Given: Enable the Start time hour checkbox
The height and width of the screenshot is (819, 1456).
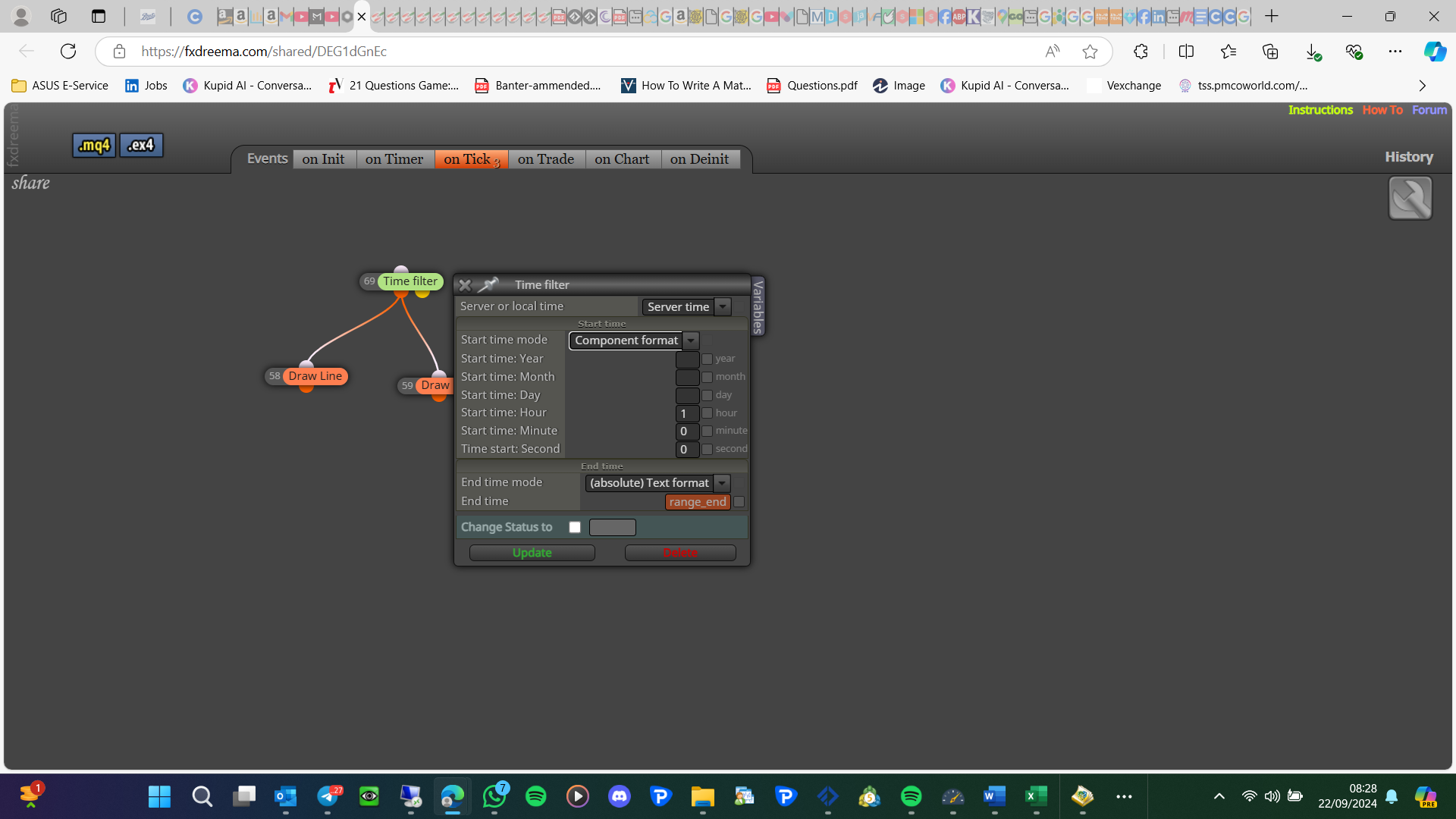Looking at the screenshot, I should (x=707, y=413).
